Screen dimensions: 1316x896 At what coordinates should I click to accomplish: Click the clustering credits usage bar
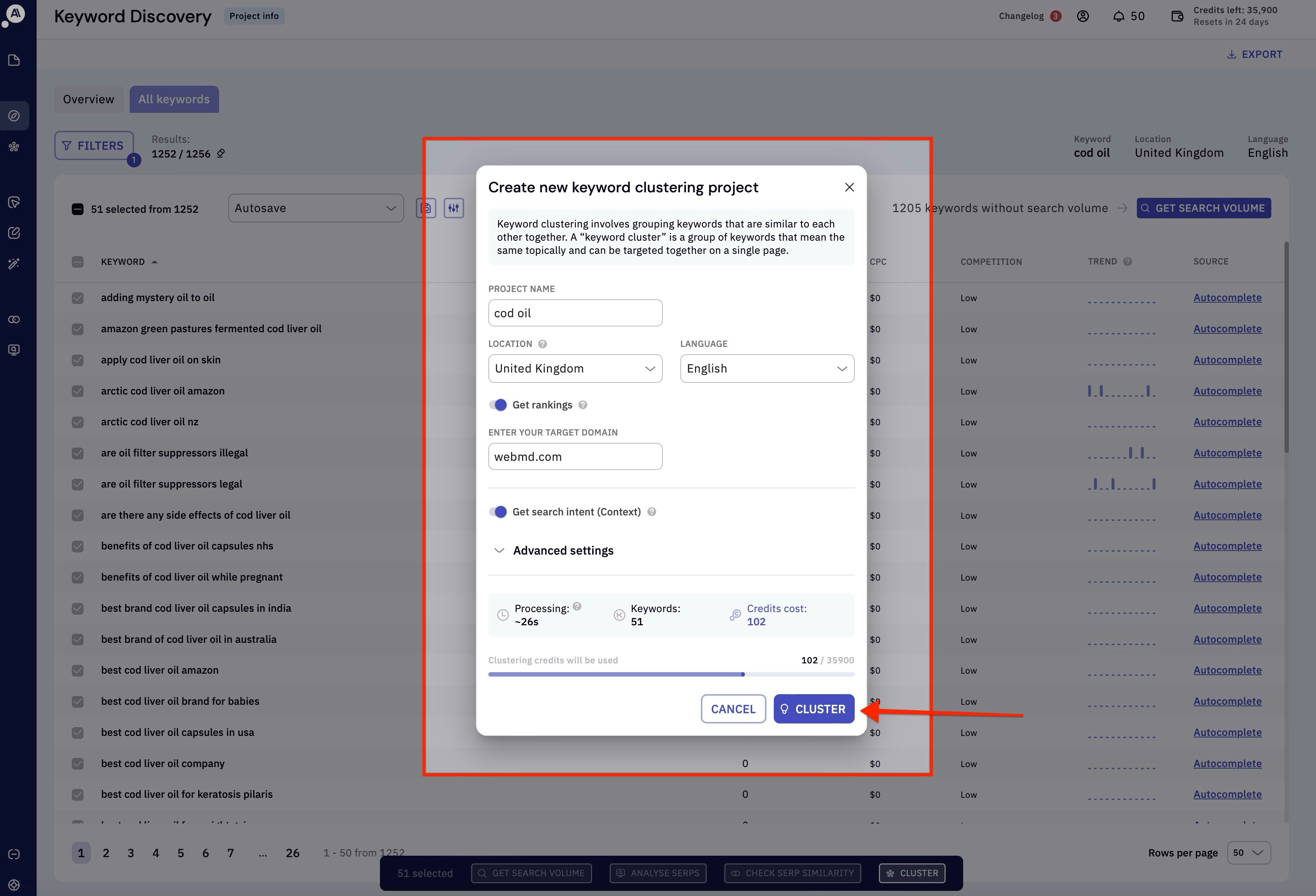(x=671, y=675)
